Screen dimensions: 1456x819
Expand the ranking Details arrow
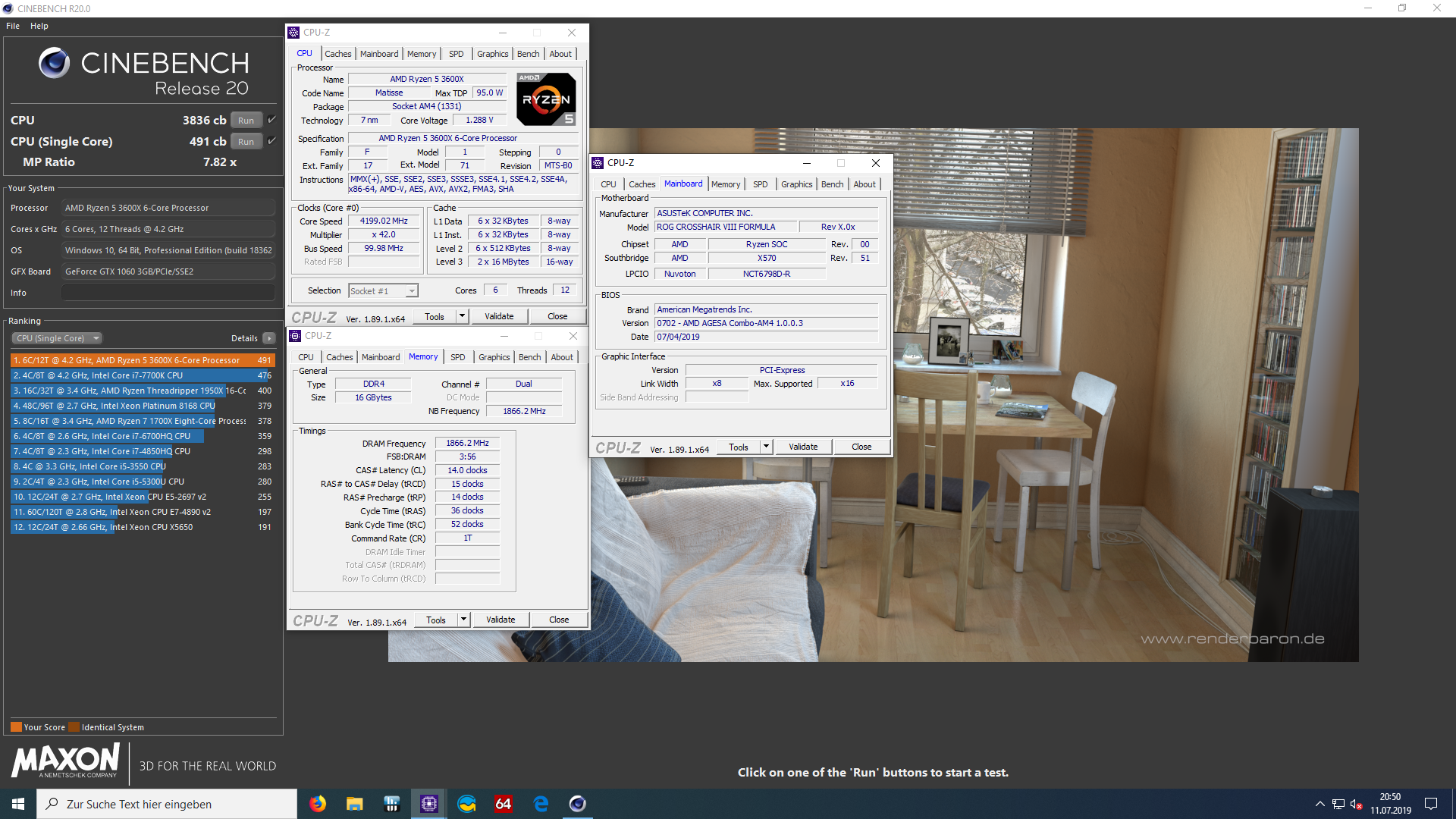(x=269, y=338)
